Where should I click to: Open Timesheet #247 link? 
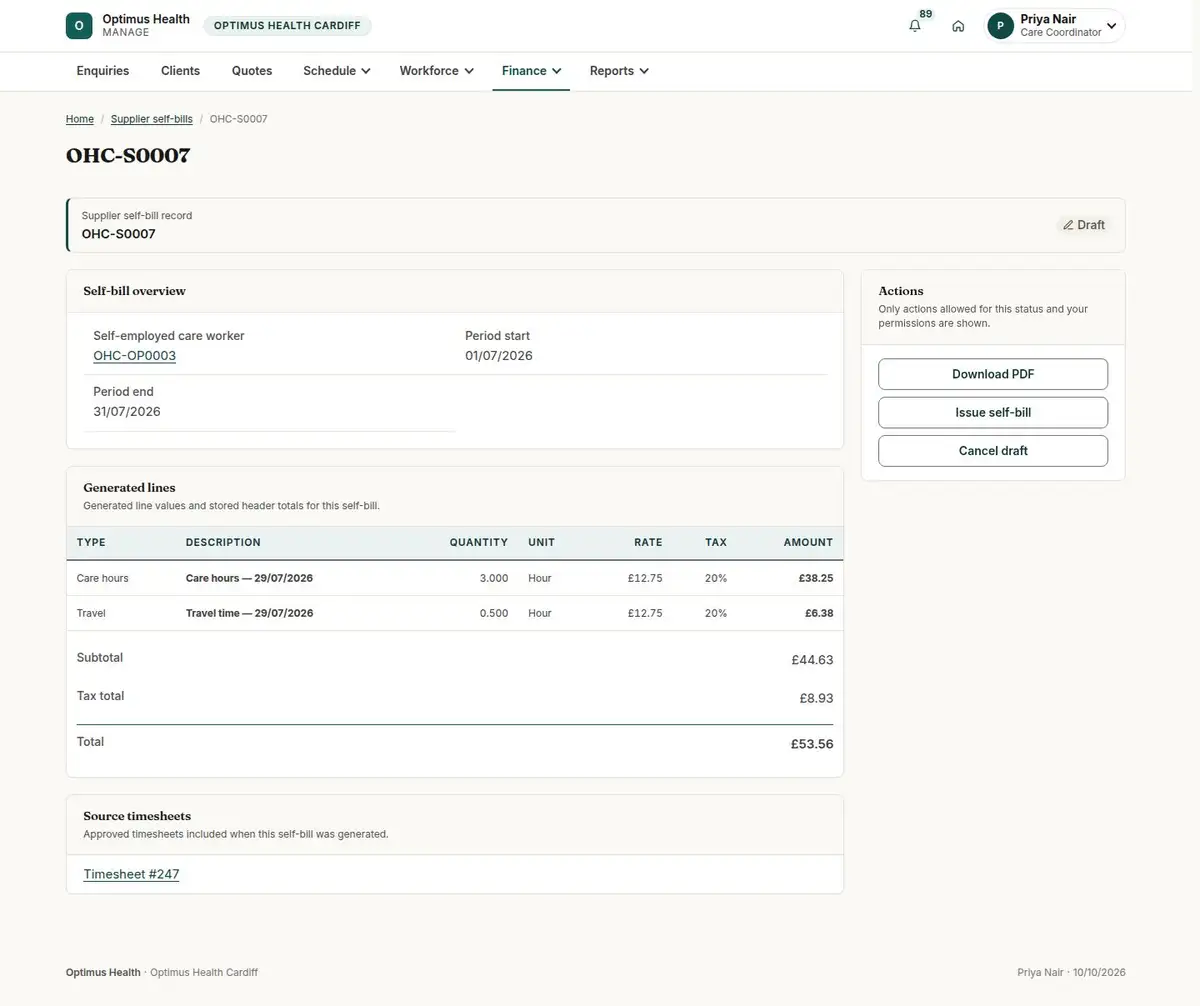[131, 874]
